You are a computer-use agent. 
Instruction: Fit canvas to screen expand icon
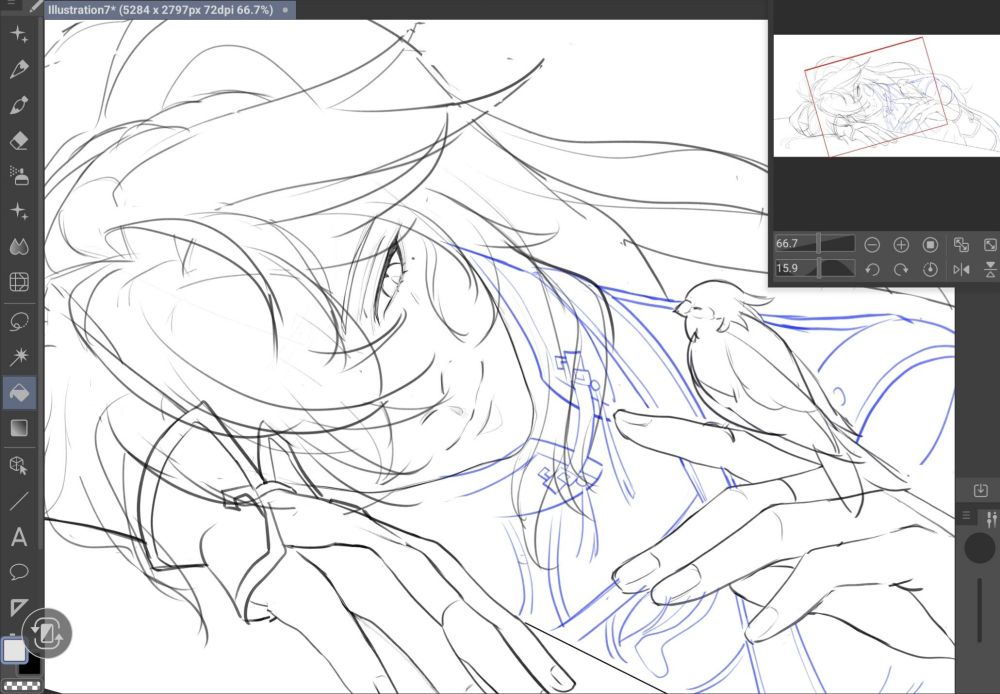click(x=990, y=244)
